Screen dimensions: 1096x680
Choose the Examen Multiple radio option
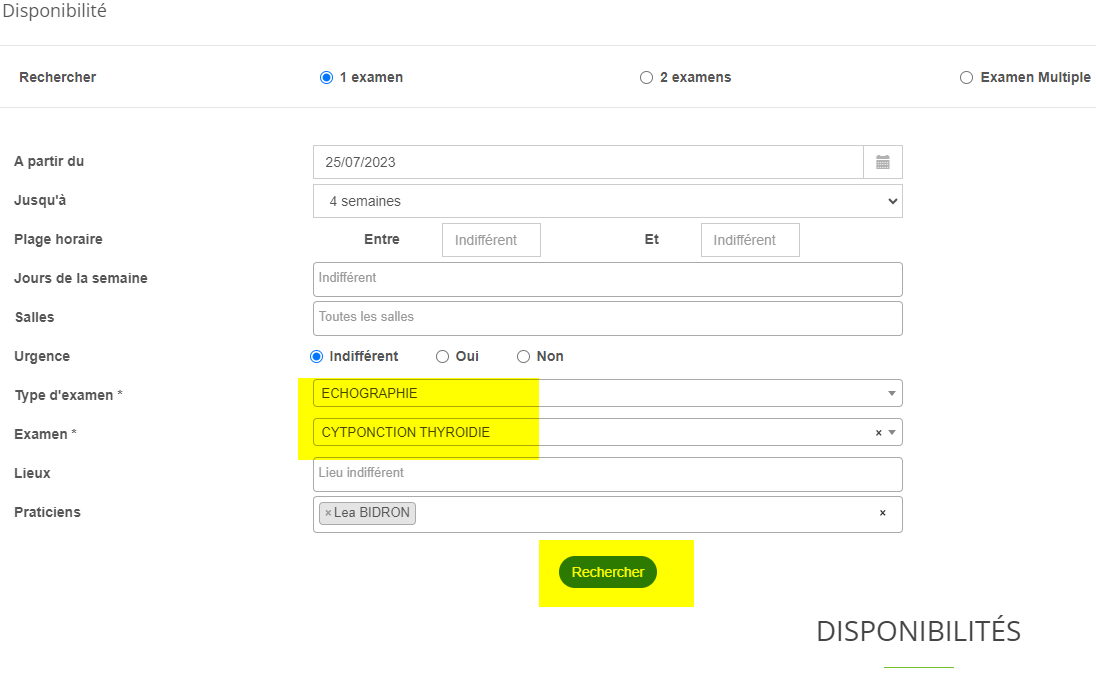[x=966, y=78]
